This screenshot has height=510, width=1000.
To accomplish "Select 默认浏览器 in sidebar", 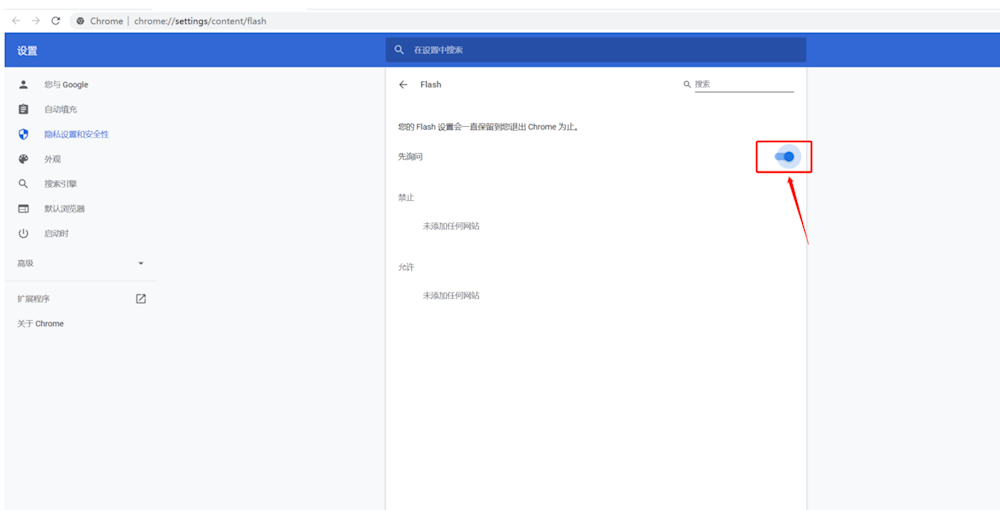I will [x=64, y=209].
